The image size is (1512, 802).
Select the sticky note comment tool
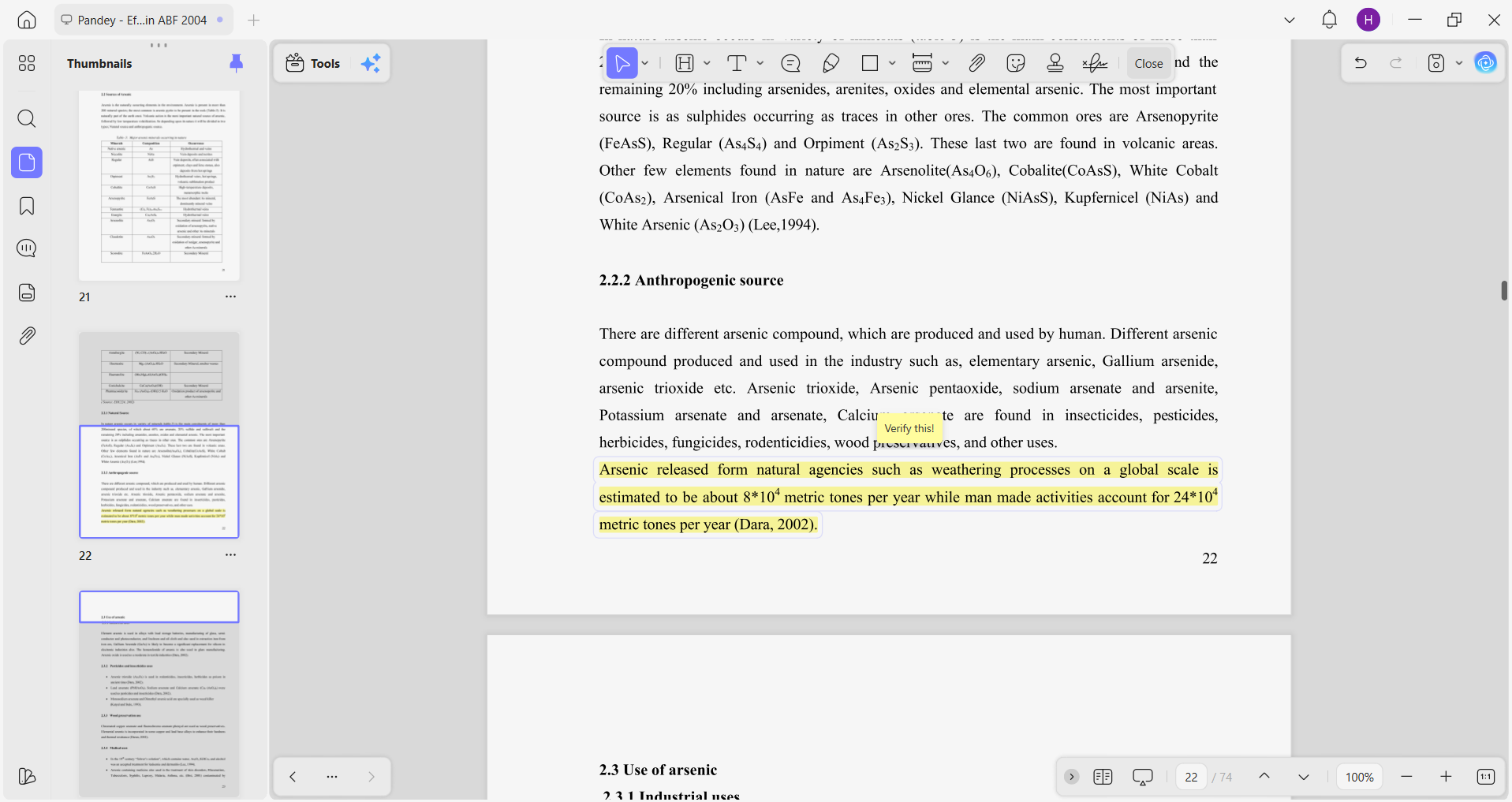coord(790,63)
